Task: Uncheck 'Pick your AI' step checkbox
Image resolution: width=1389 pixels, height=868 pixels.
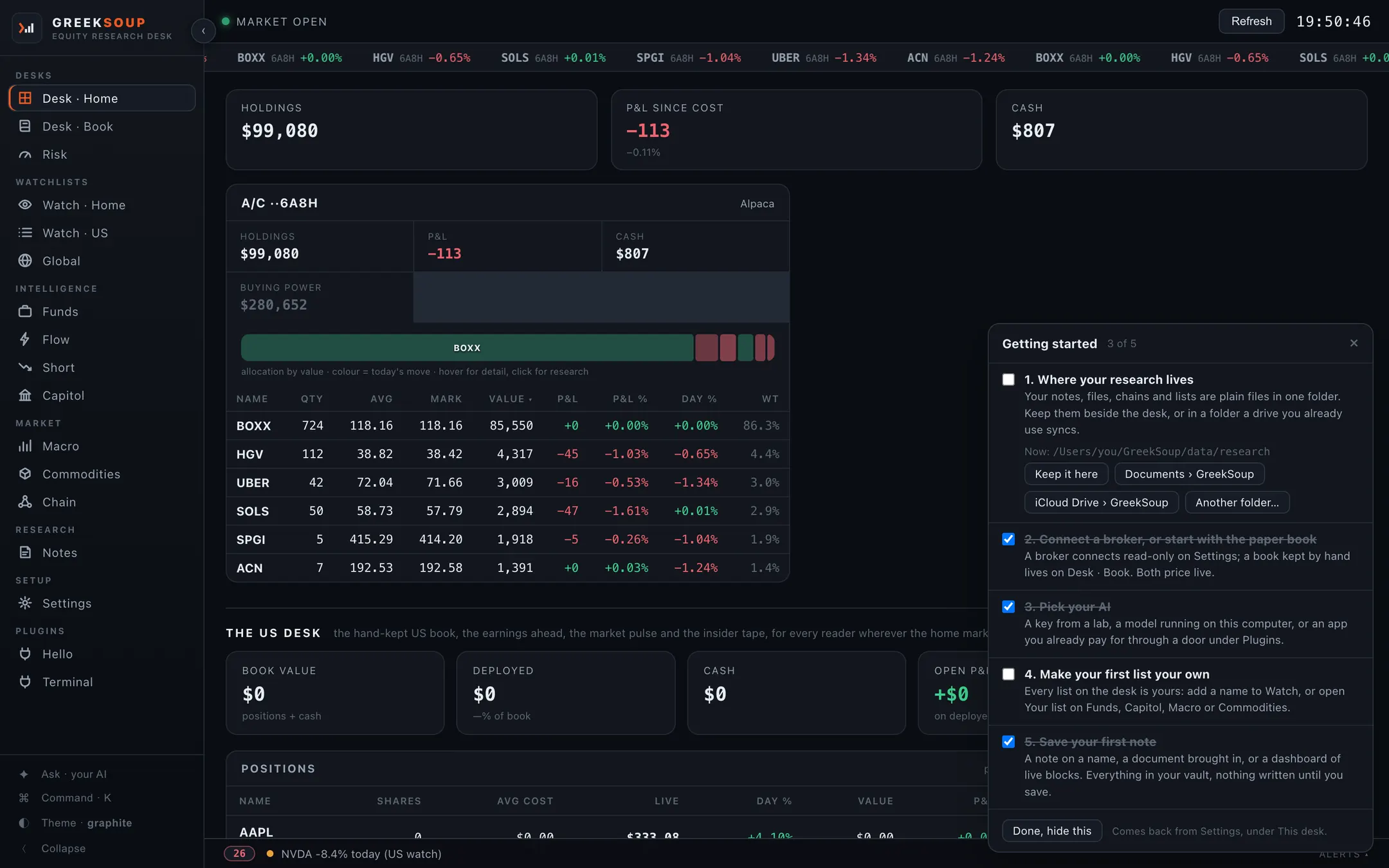Action: click(x=1008, y=607)
